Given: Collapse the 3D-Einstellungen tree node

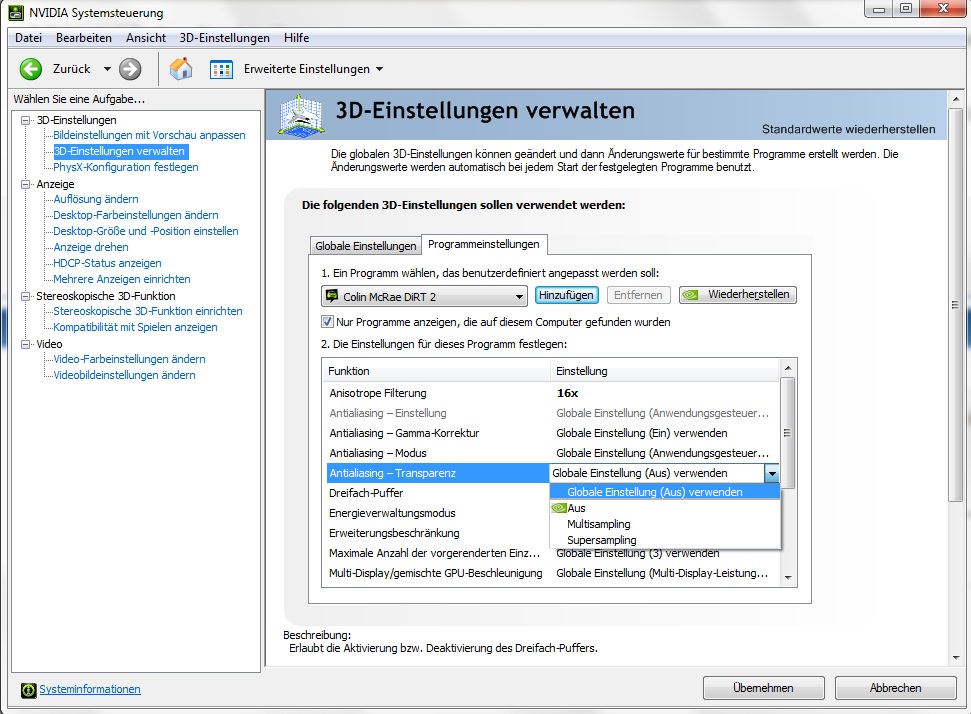Looking at the screenshot, I should (x=25, y=120).
